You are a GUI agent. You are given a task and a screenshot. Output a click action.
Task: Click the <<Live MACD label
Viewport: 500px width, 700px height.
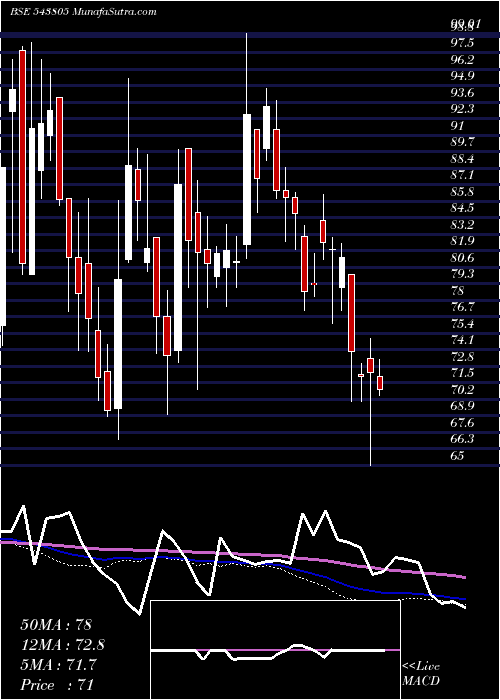[x=421, y=674]
